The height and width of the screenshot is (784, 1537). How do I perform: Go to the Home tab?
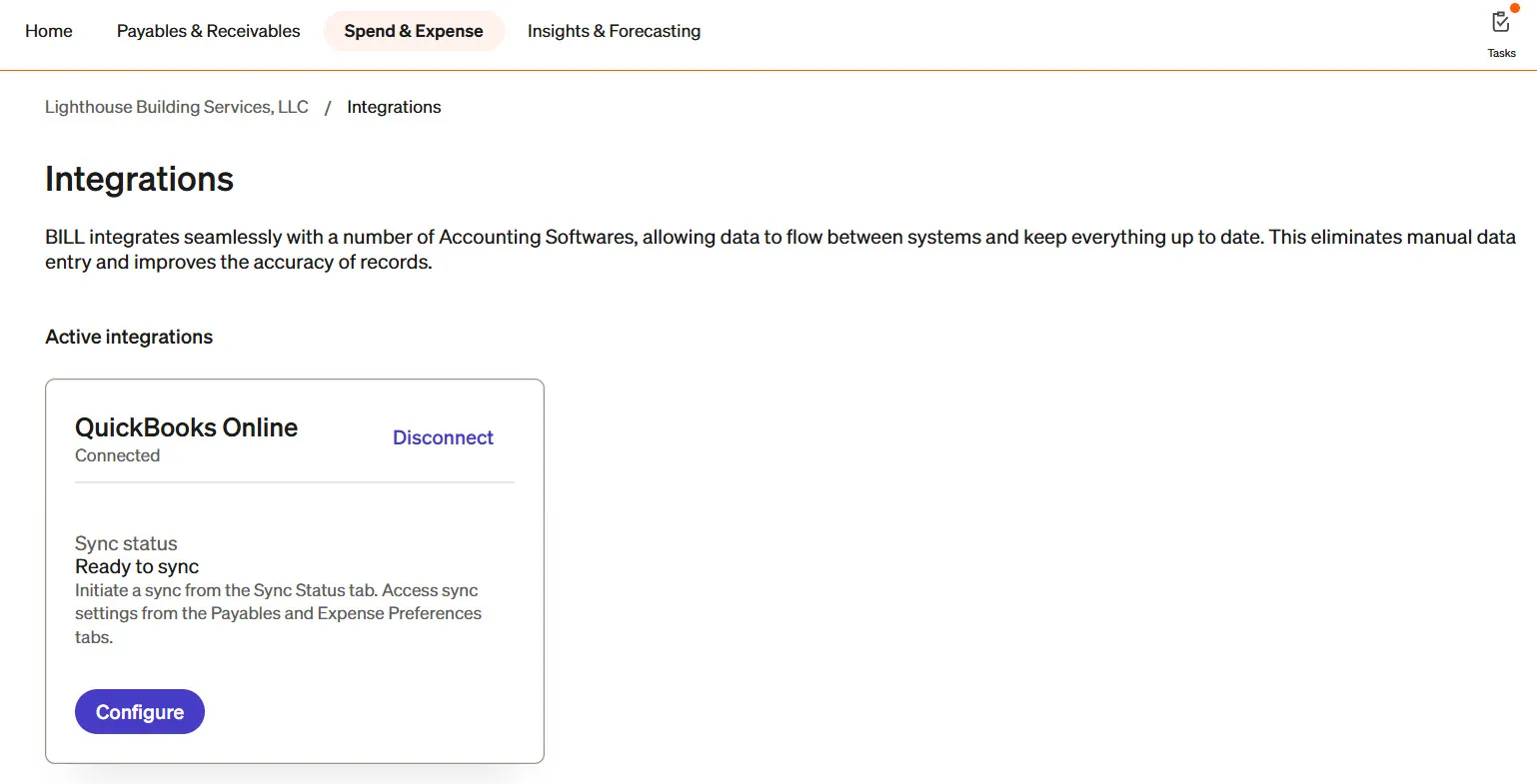click(49, 31)
